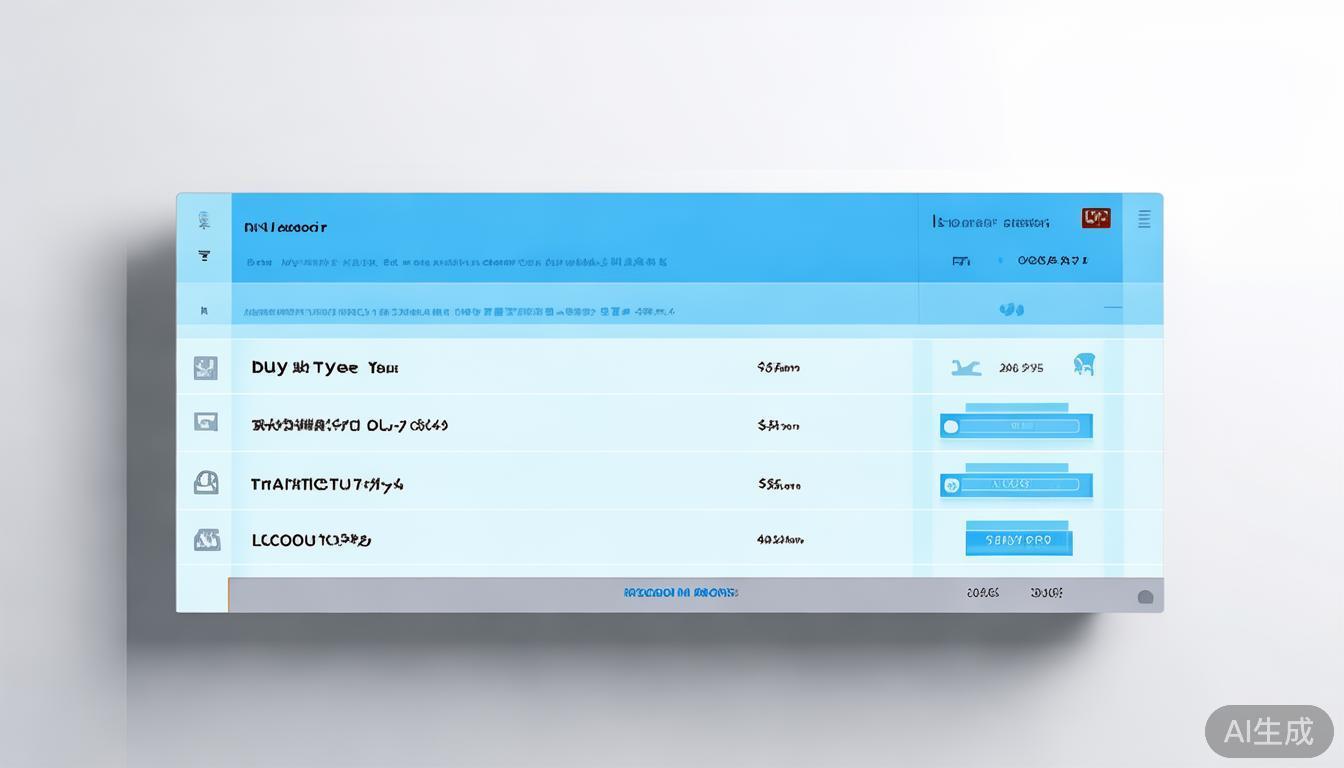Screen dimensions: 1344x768
Task: Click the gray circle icon in the footer
Action: pos(1145,597)
